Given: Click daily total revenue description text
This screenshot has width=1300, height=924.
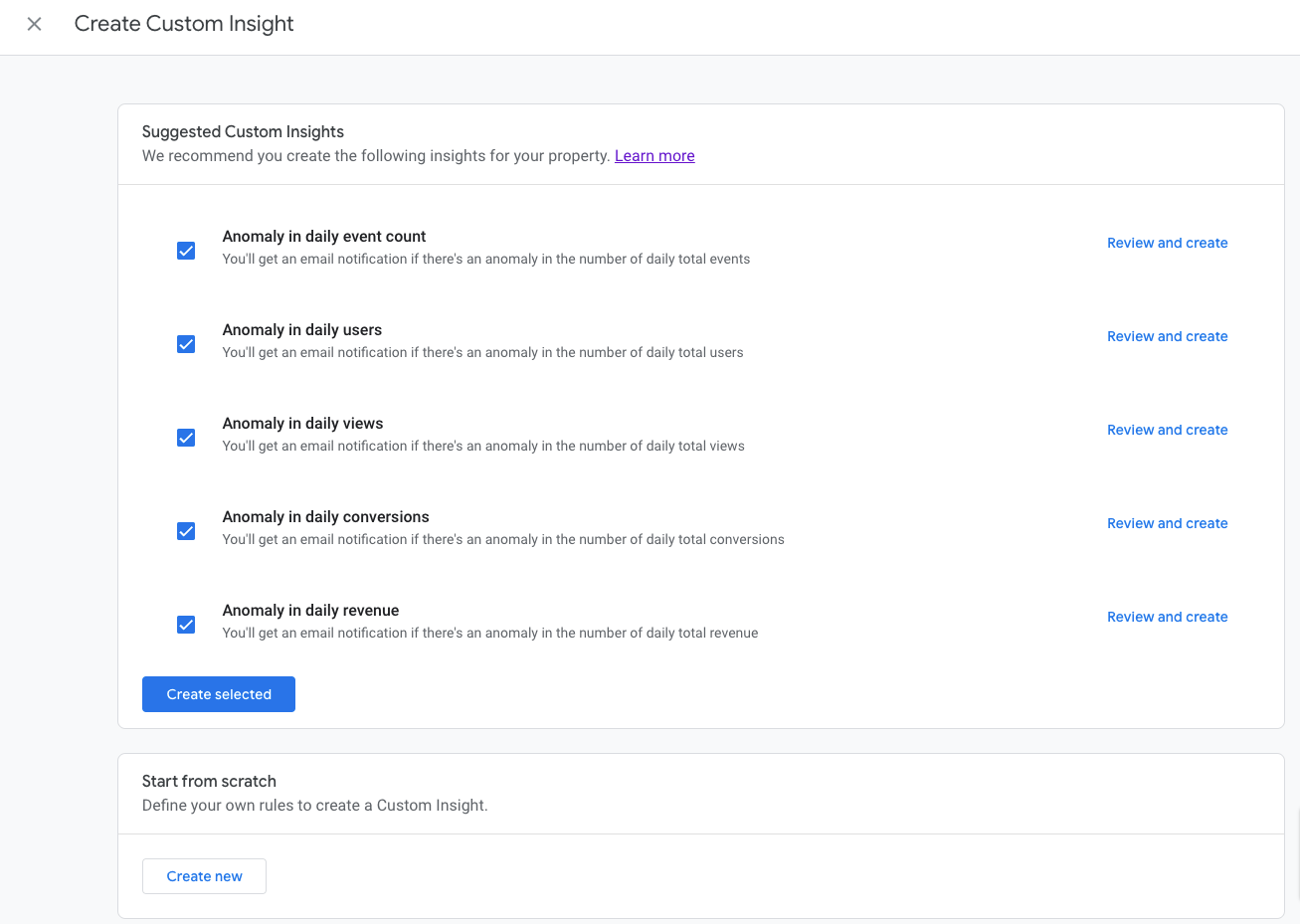Looking at the screenshot, I should pyautogui.click(x=490, y=634).
